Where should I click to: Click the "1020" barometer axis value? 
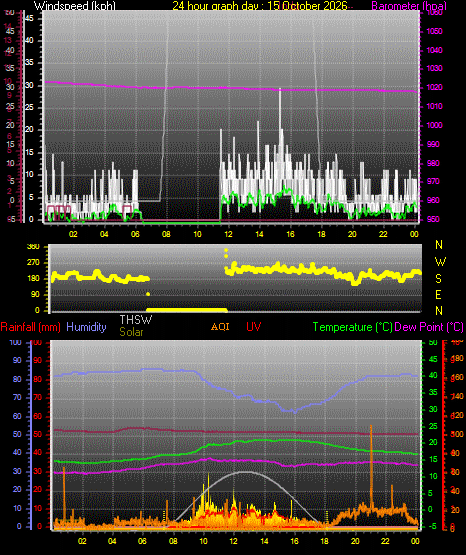(434, 87)
